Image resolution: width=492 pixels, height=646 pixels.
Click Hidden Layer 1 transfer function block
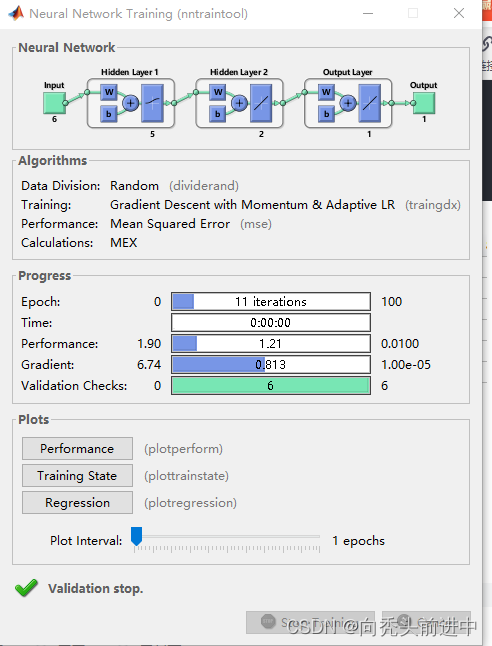(152, 103)
